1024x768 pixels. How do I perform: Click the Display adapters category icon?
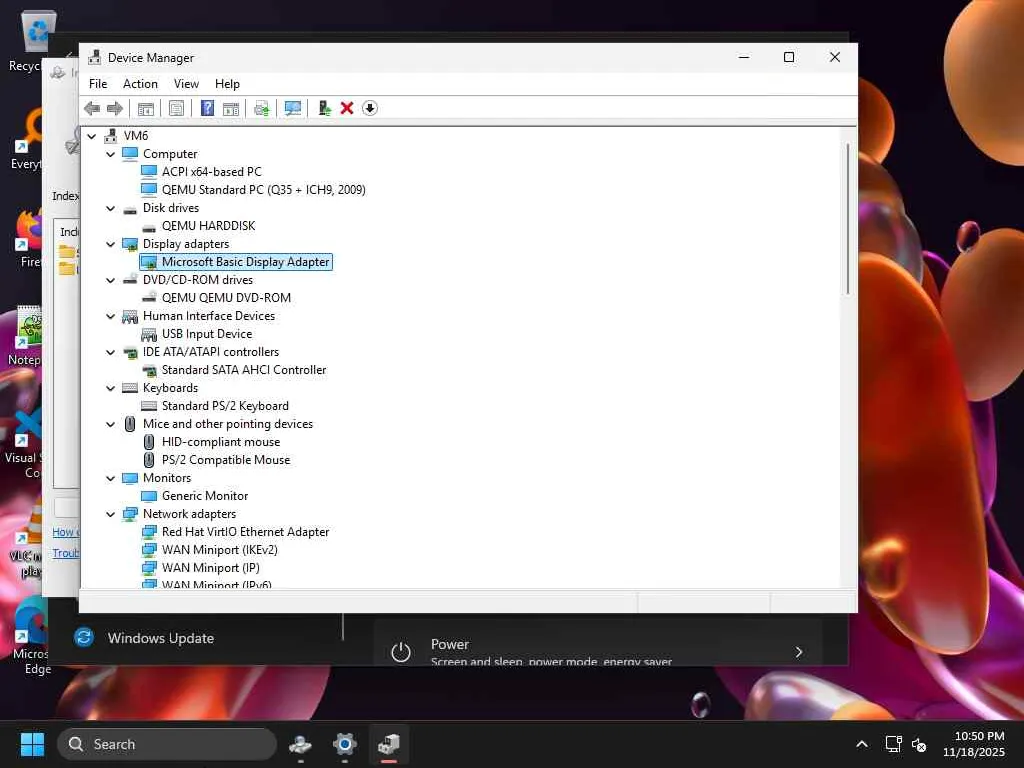click(x=130, y=244)
